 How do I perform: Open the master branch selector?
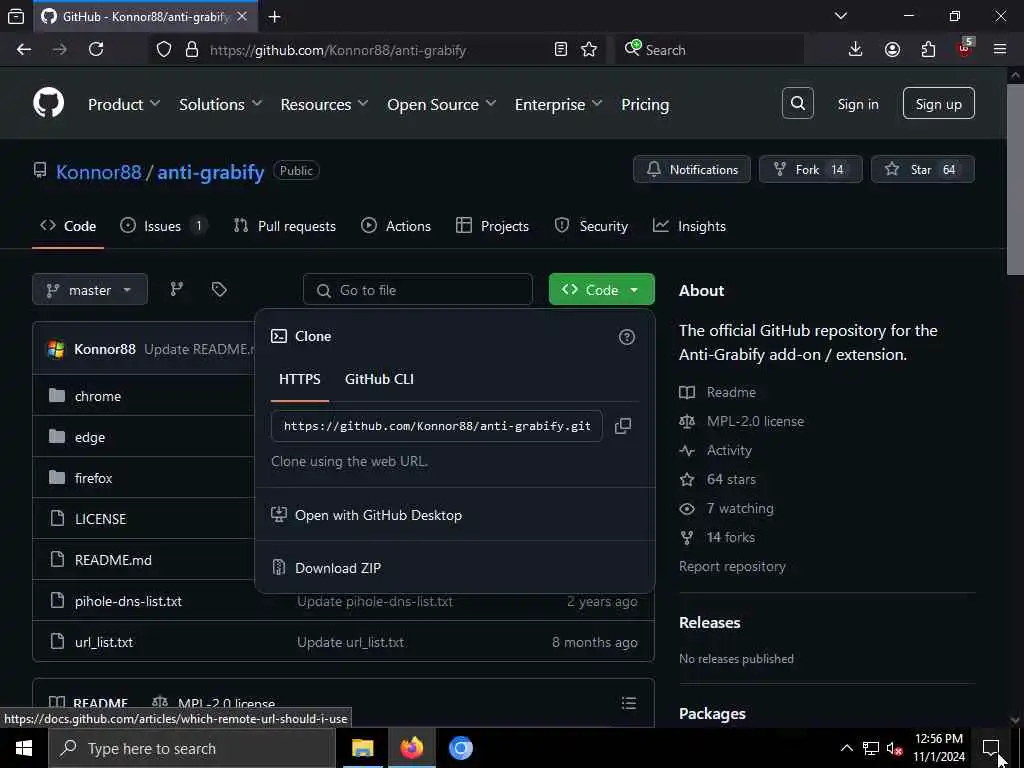pos(90,289)
